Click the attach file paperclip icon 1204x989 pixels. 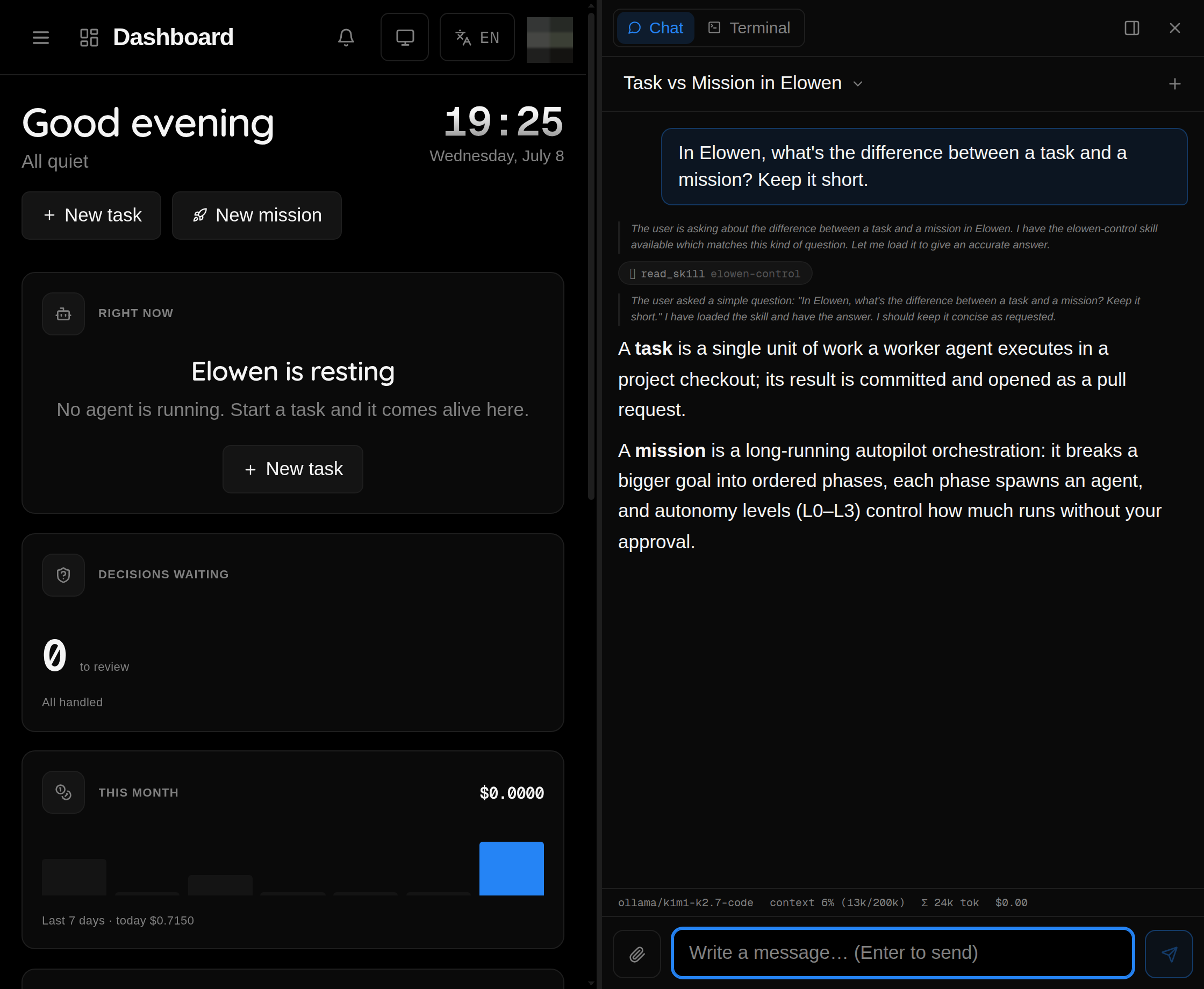coord(637,954)
